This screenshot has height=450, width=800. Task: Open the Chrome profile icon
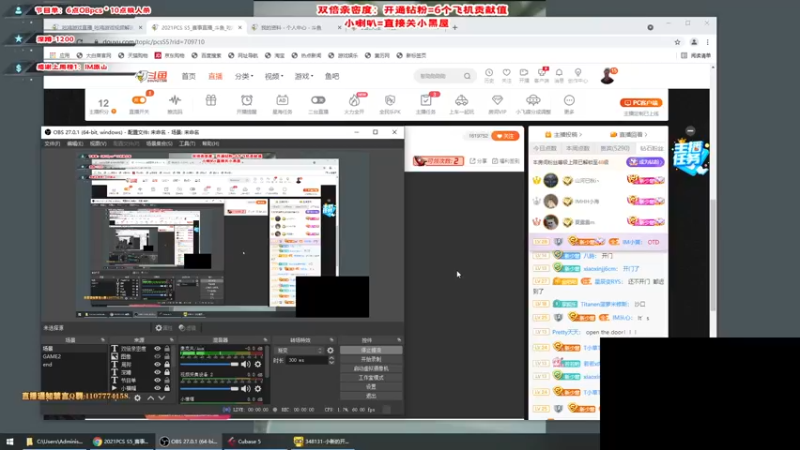(x=694, y=42)
